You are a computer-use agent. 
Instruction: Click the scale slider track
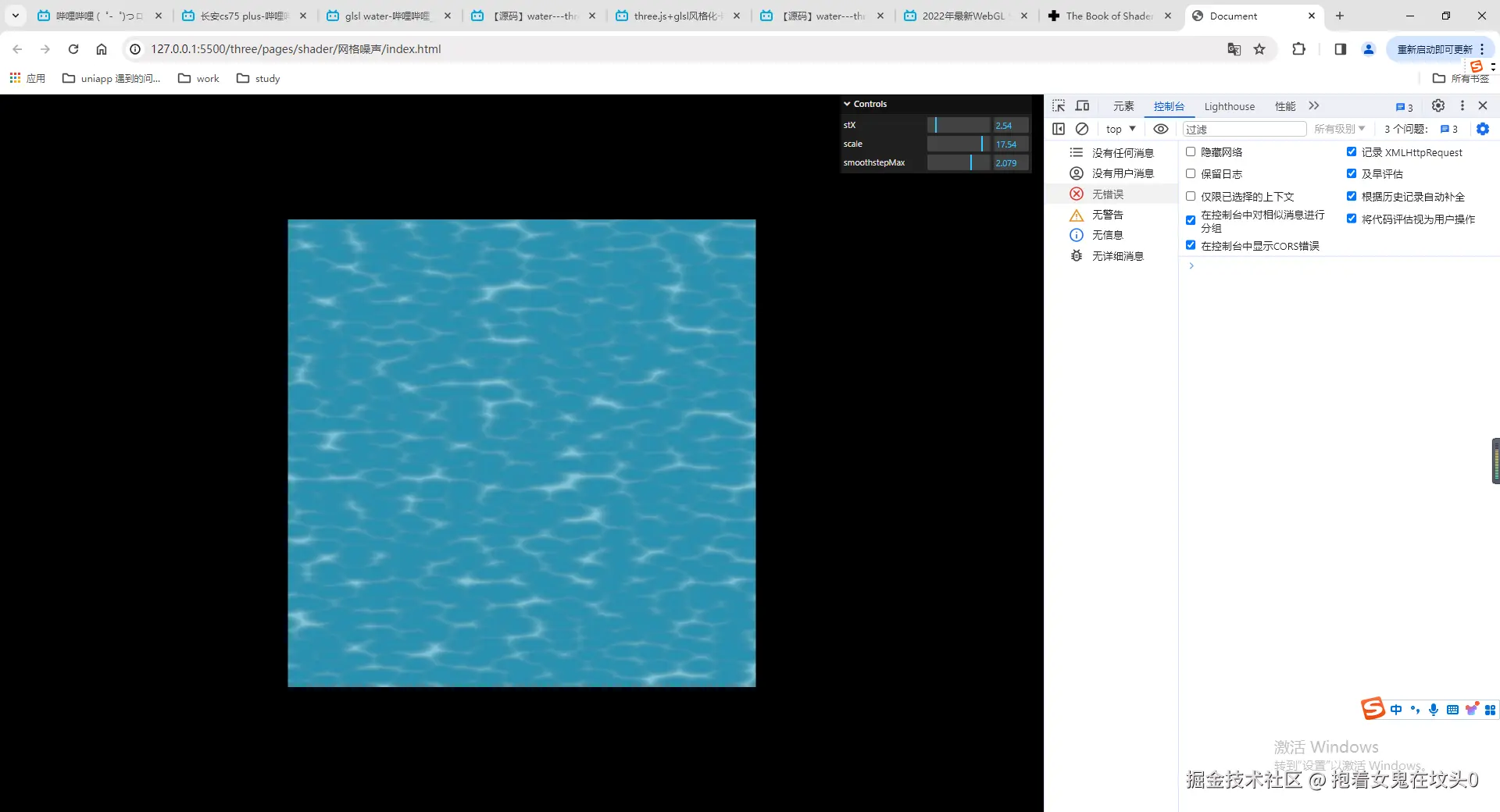point(959,144)
